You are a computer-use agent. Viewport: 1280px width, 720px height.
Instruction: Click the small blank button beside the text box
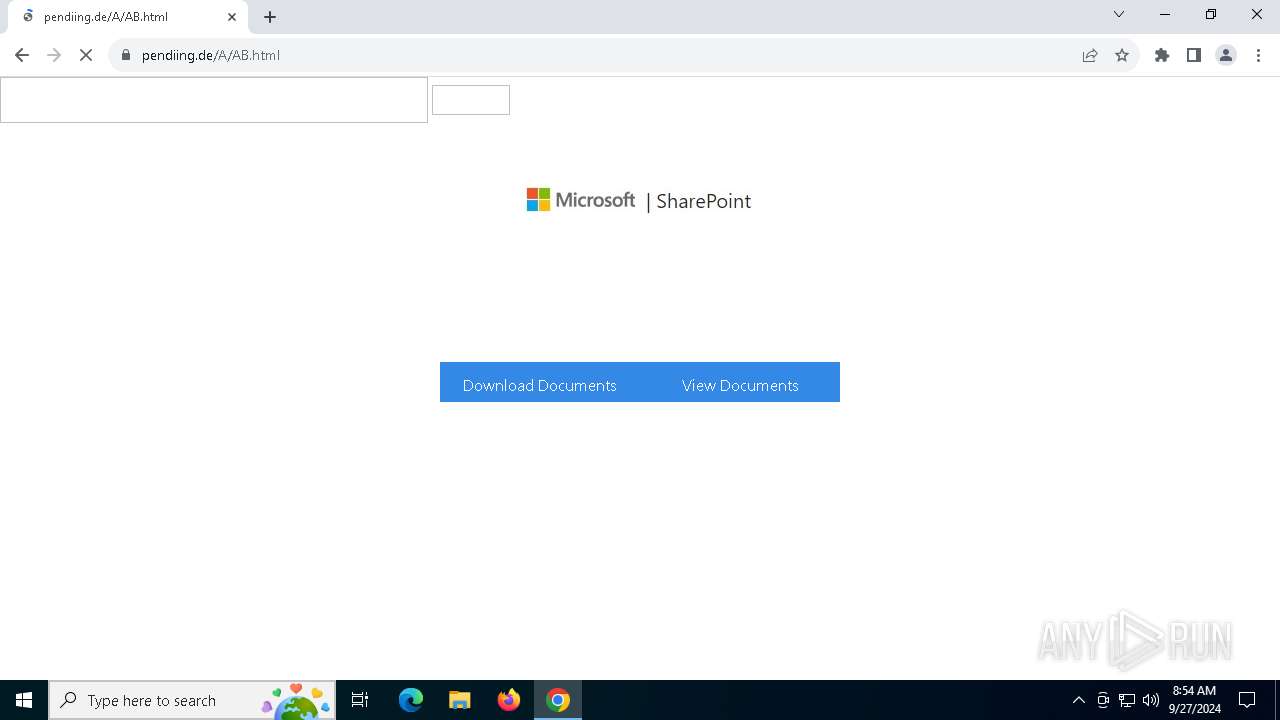pyautogui.click(x=471, y=100)
